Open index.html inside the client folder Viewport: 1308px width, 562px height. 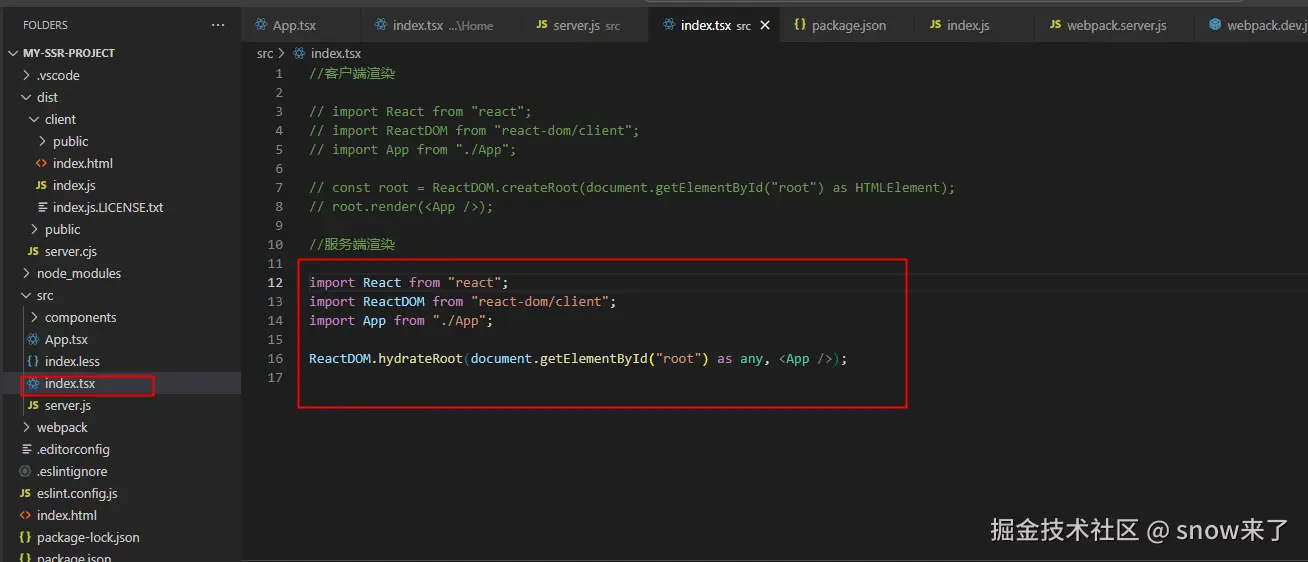[83, 163]
